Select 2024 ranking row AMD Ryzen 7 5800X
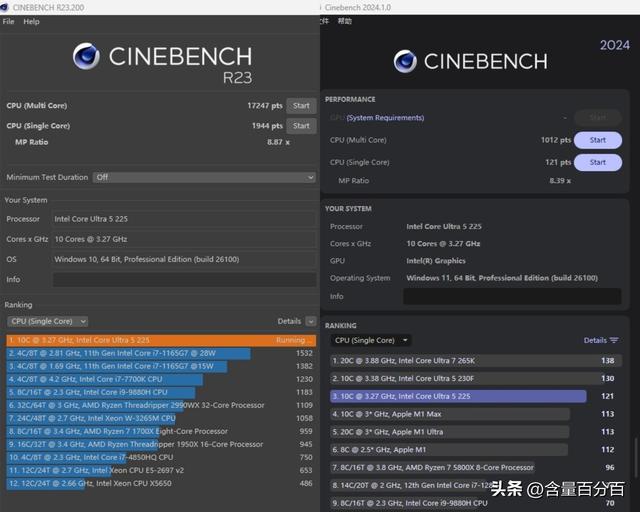This screenshot has height=512, width=640. click(x=476, y=467)
